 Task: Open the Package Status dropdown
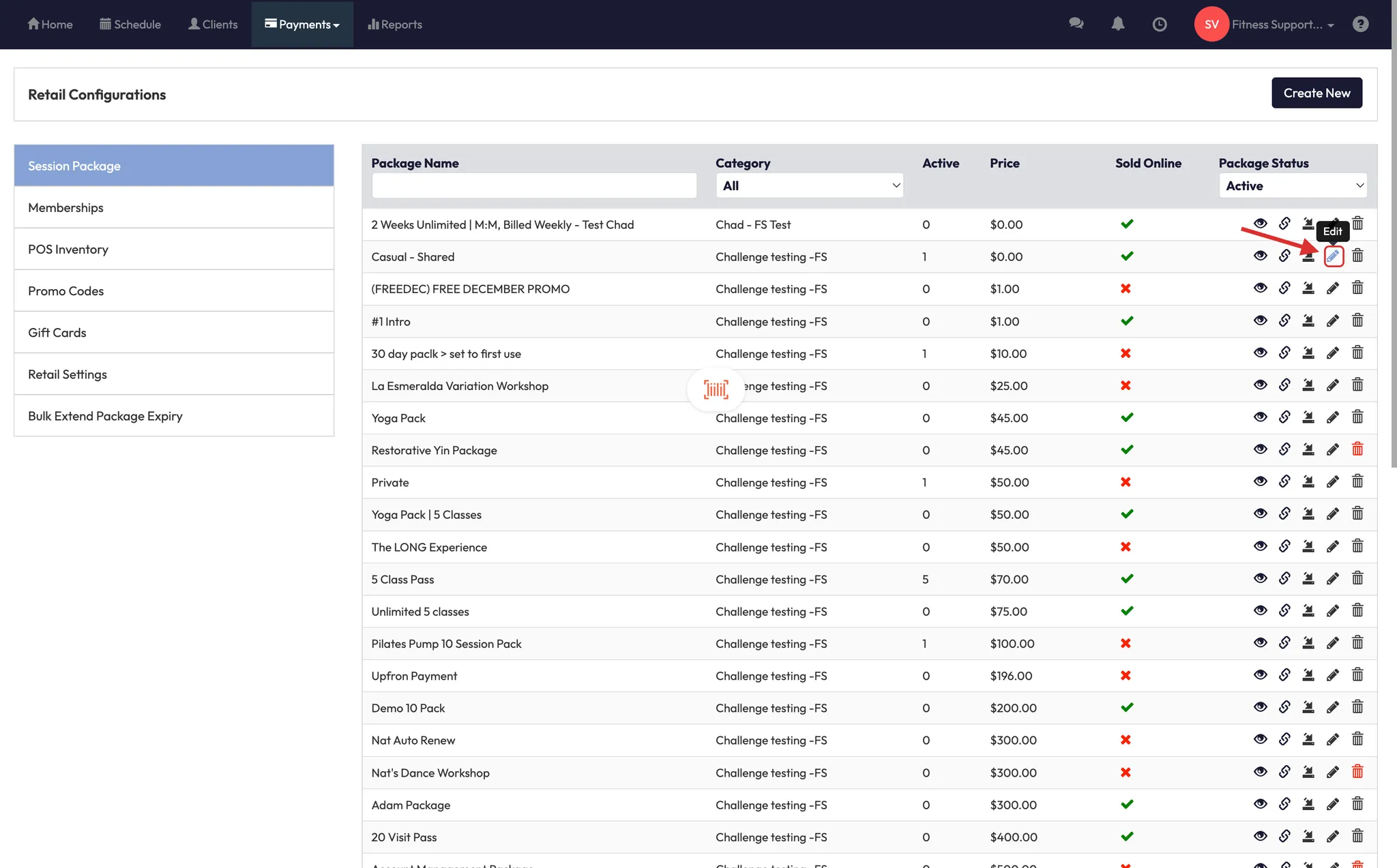[1293, 185]
